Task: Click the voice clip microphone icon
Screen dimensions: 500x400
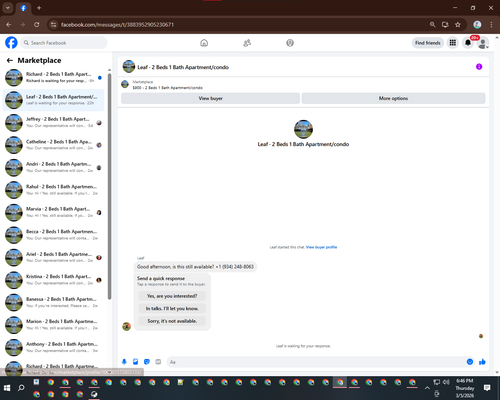Action: [x=124, y=362]
